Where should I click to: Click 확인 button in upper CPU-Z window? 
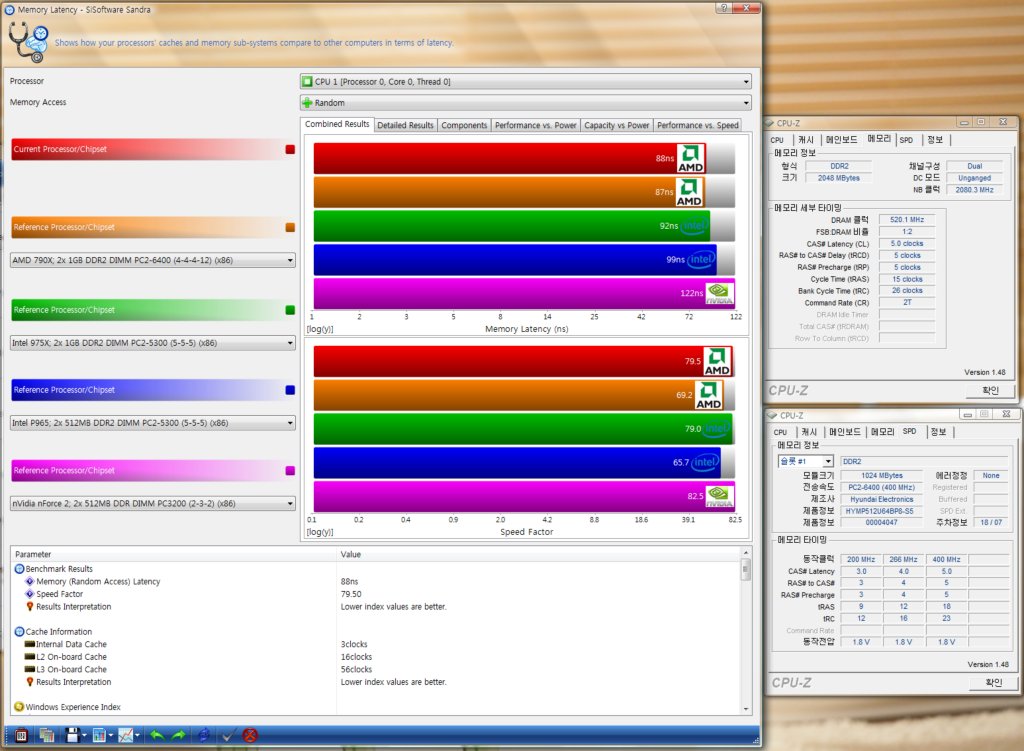(990, 391)
